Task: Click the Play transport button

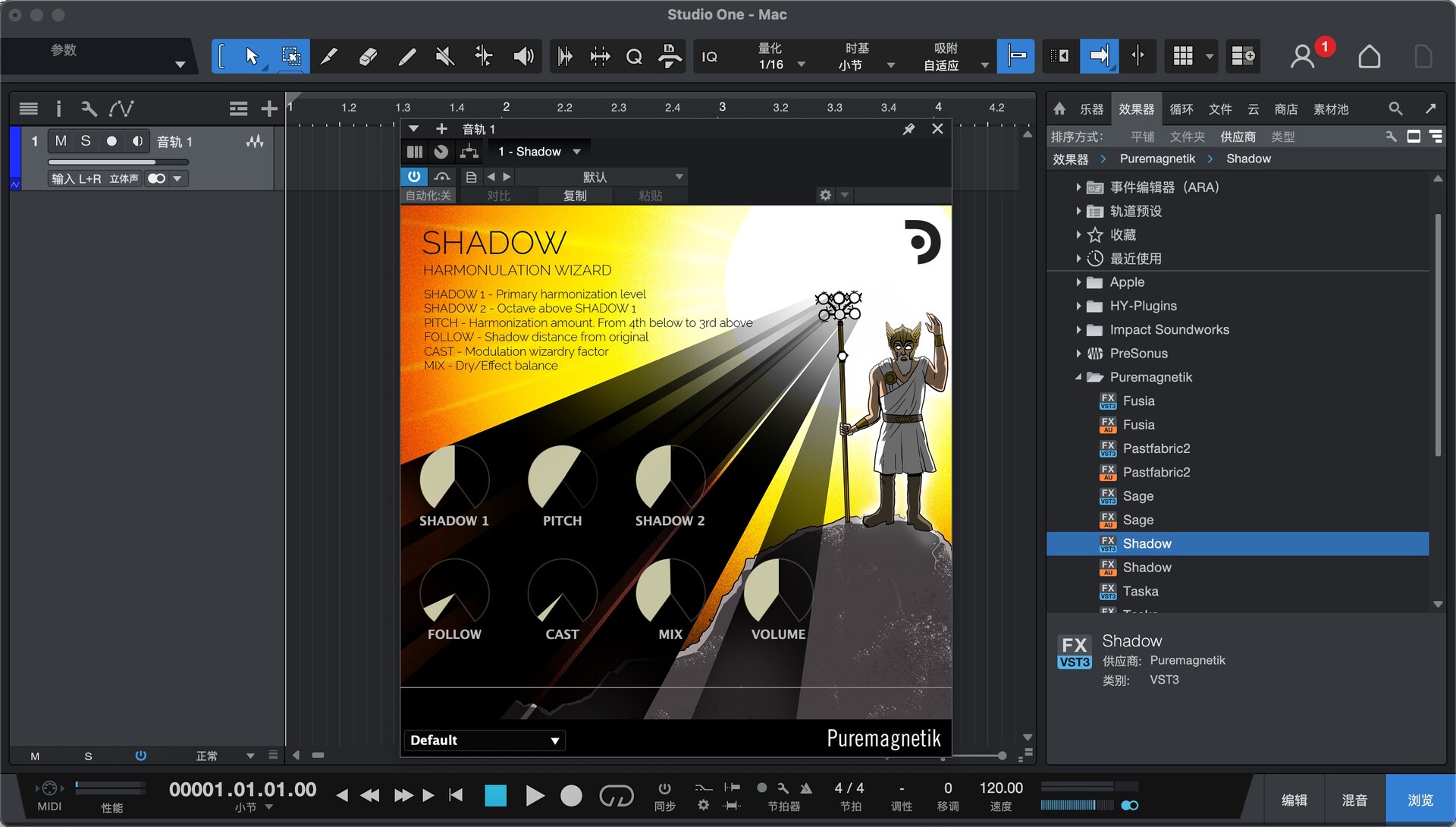Action: pyautogui.click(x=535, y=795)
